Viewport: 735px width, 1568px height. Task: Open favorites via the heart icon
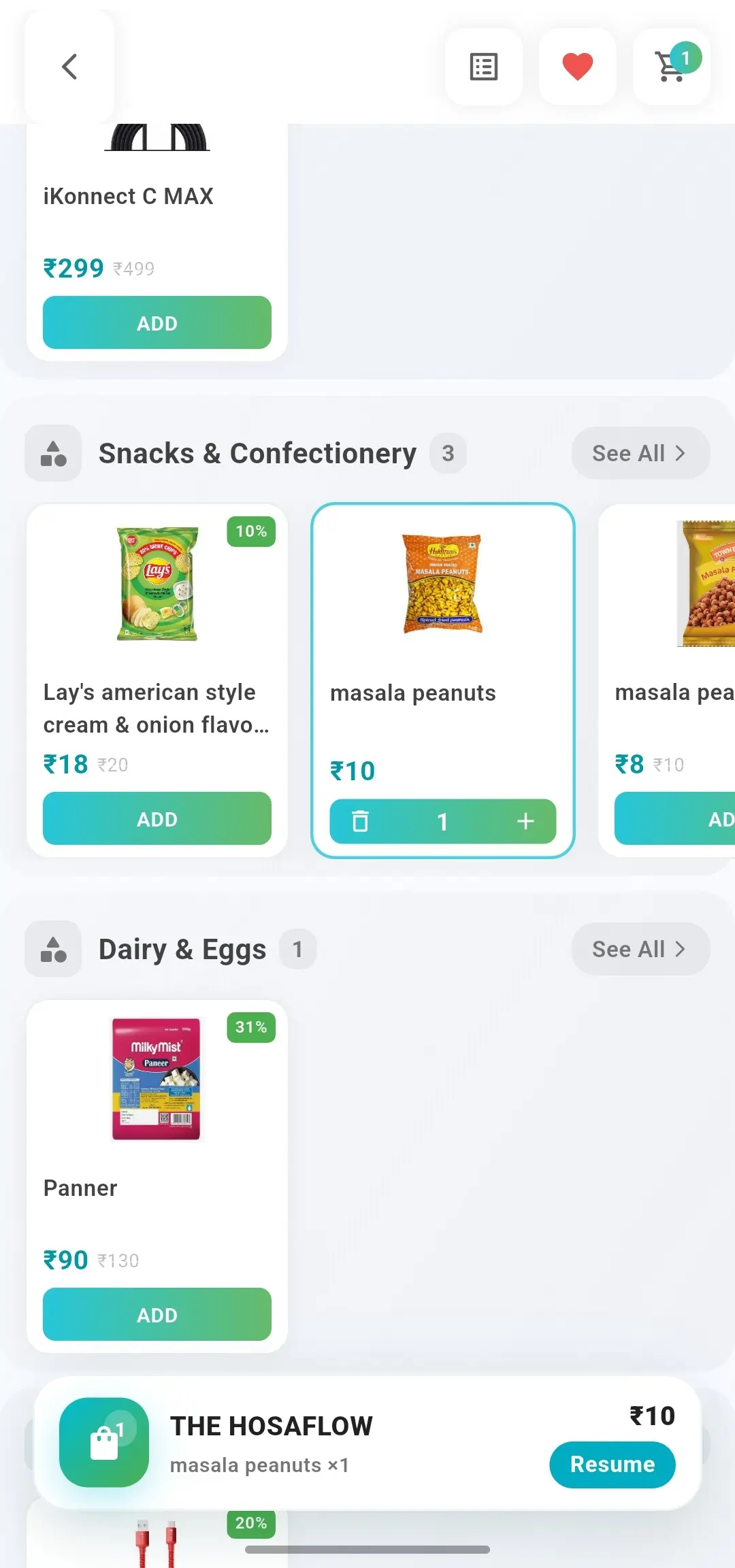(x=577, y=66)
